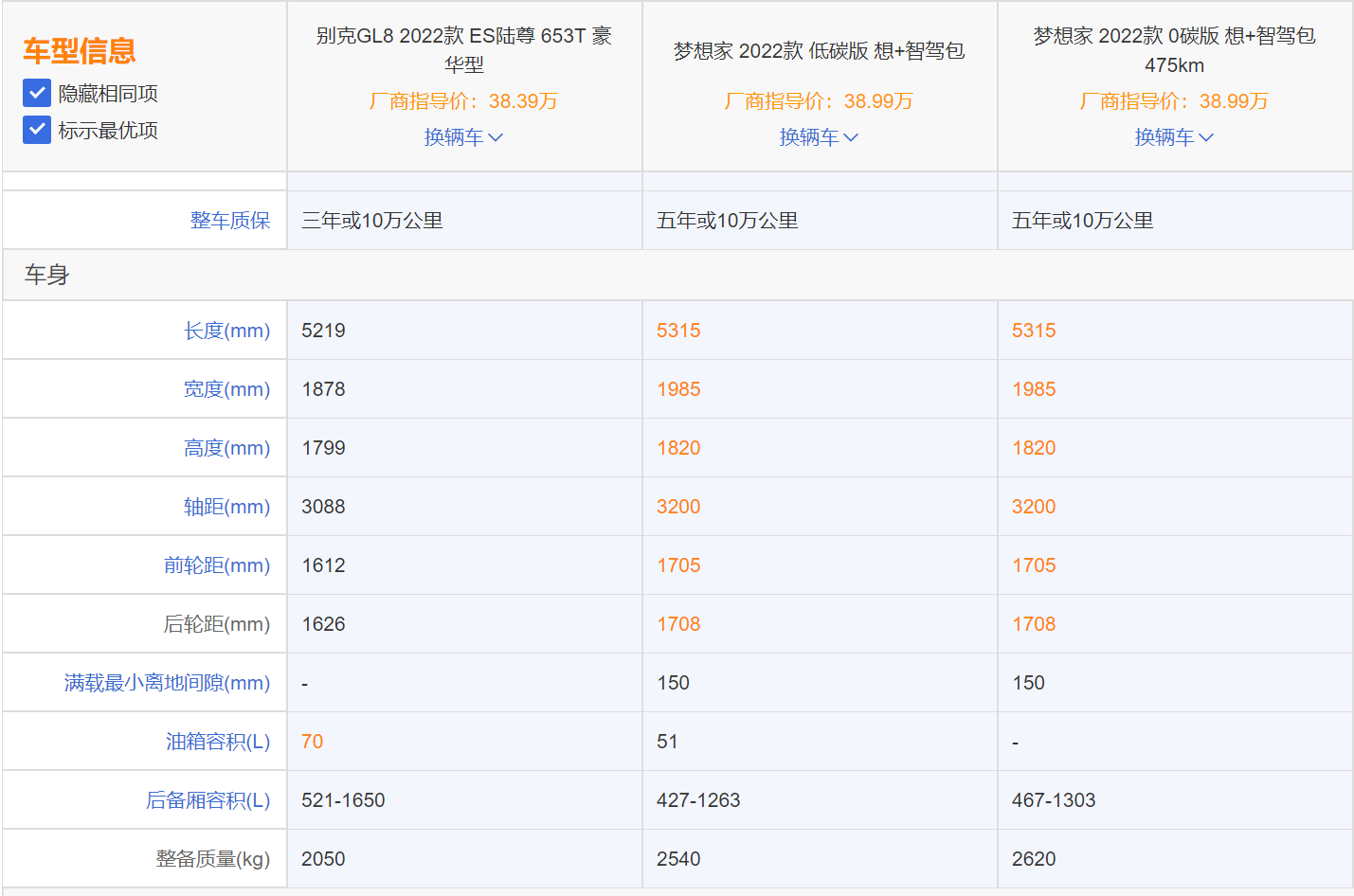Uncheck 隐藏相同项 to show identical rows

point(35,93)
